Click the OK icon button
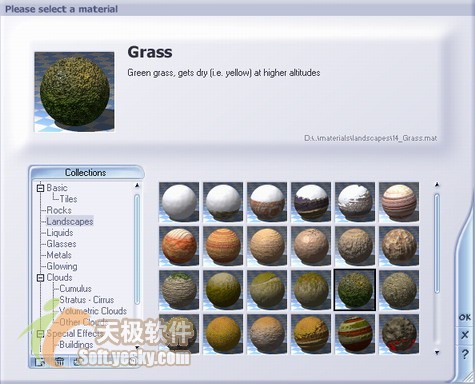This screenshot has width=475, height=384. pyautogui.click(x=465, y=317)
